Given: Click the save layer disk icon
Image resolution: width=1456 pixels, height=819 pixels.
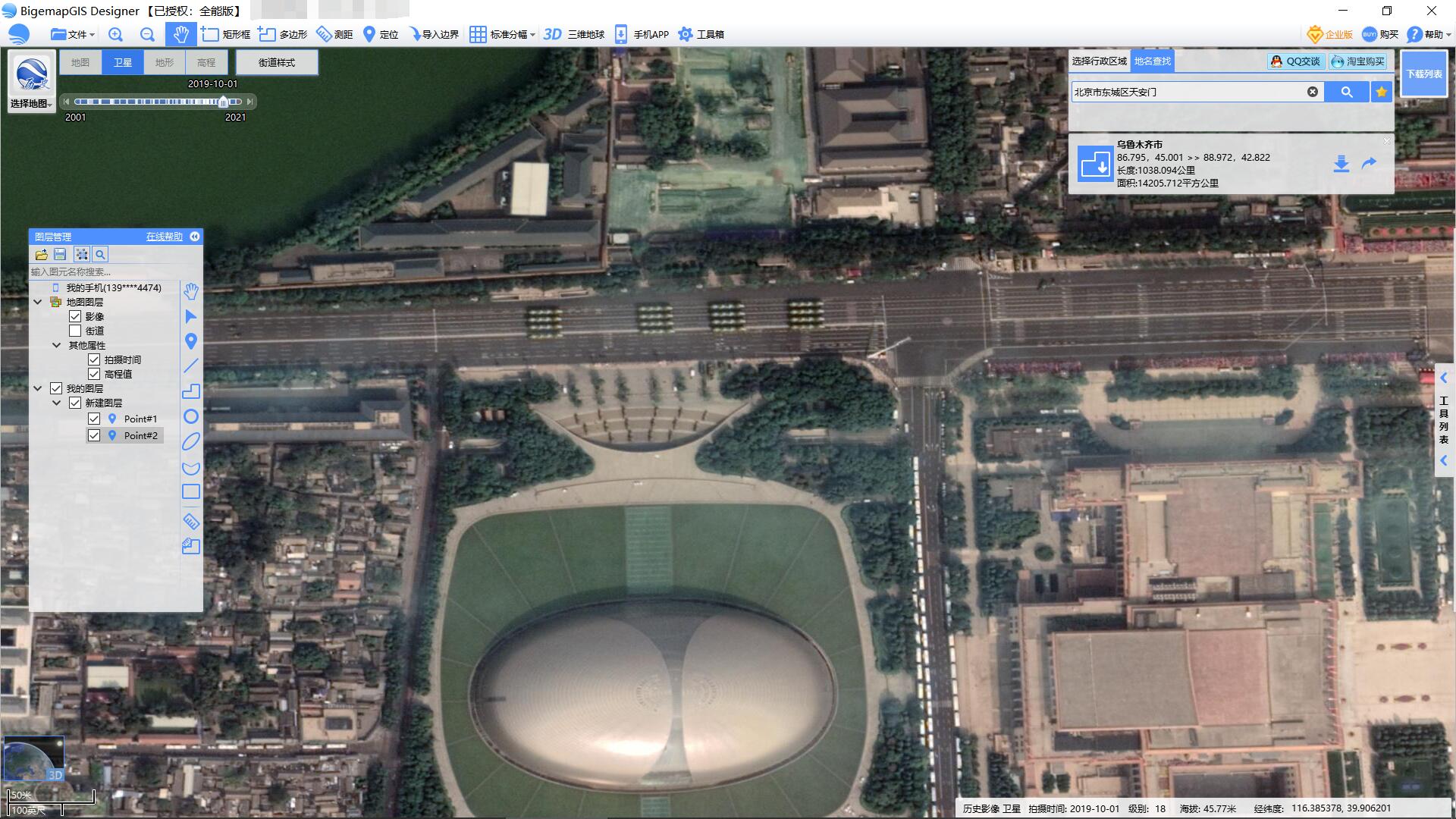Looking at the screenshot, I should click(61, 255).
